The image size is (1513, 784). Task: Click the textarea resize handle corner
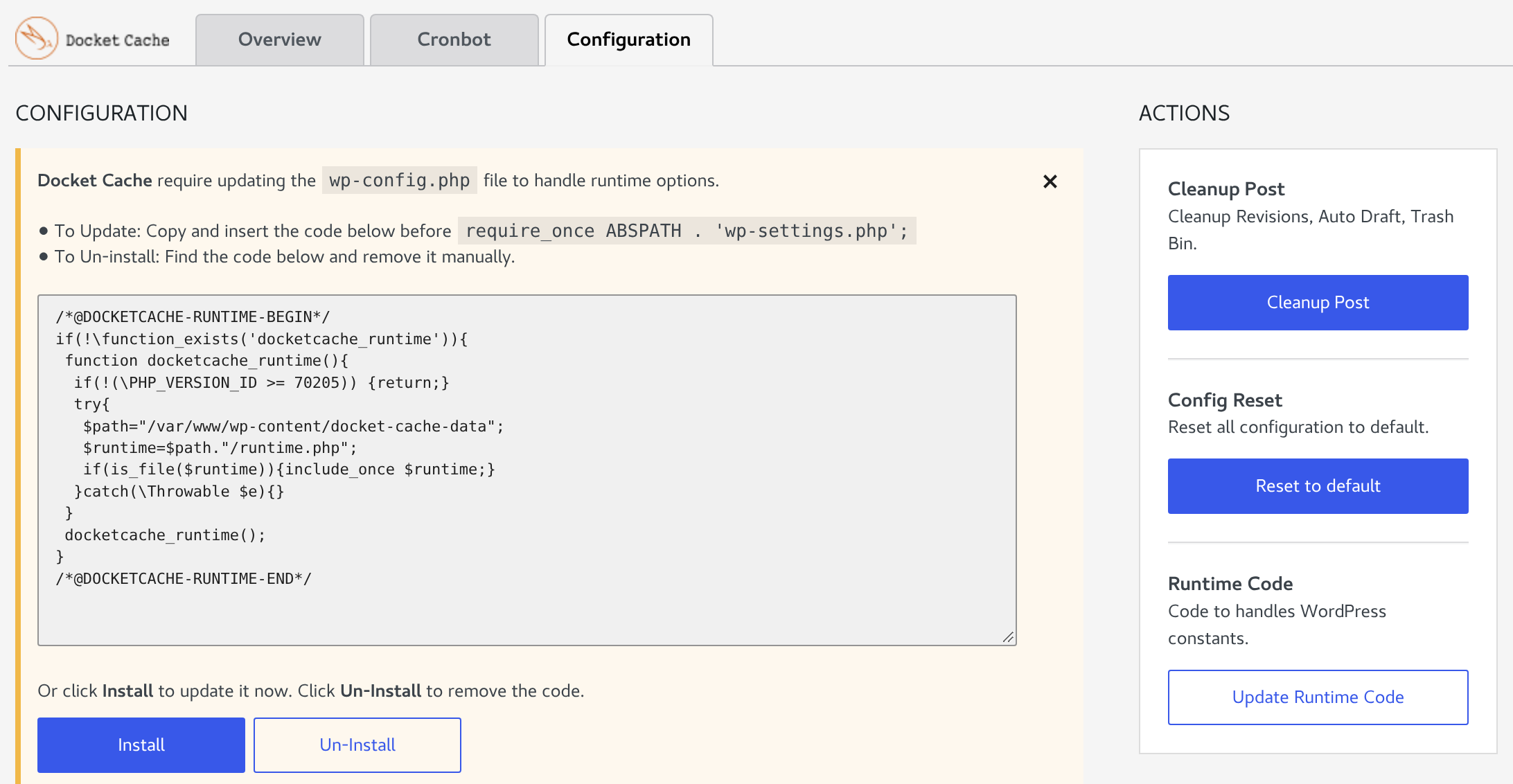point(1008,637)
